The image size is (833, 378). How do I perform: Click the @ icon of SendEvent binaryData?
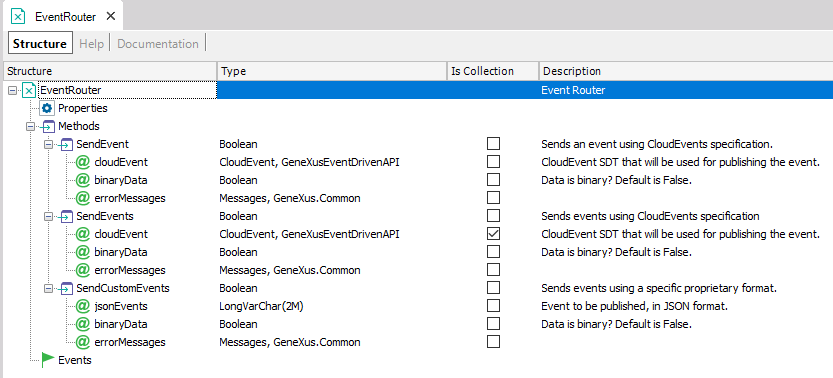(82, 180)
